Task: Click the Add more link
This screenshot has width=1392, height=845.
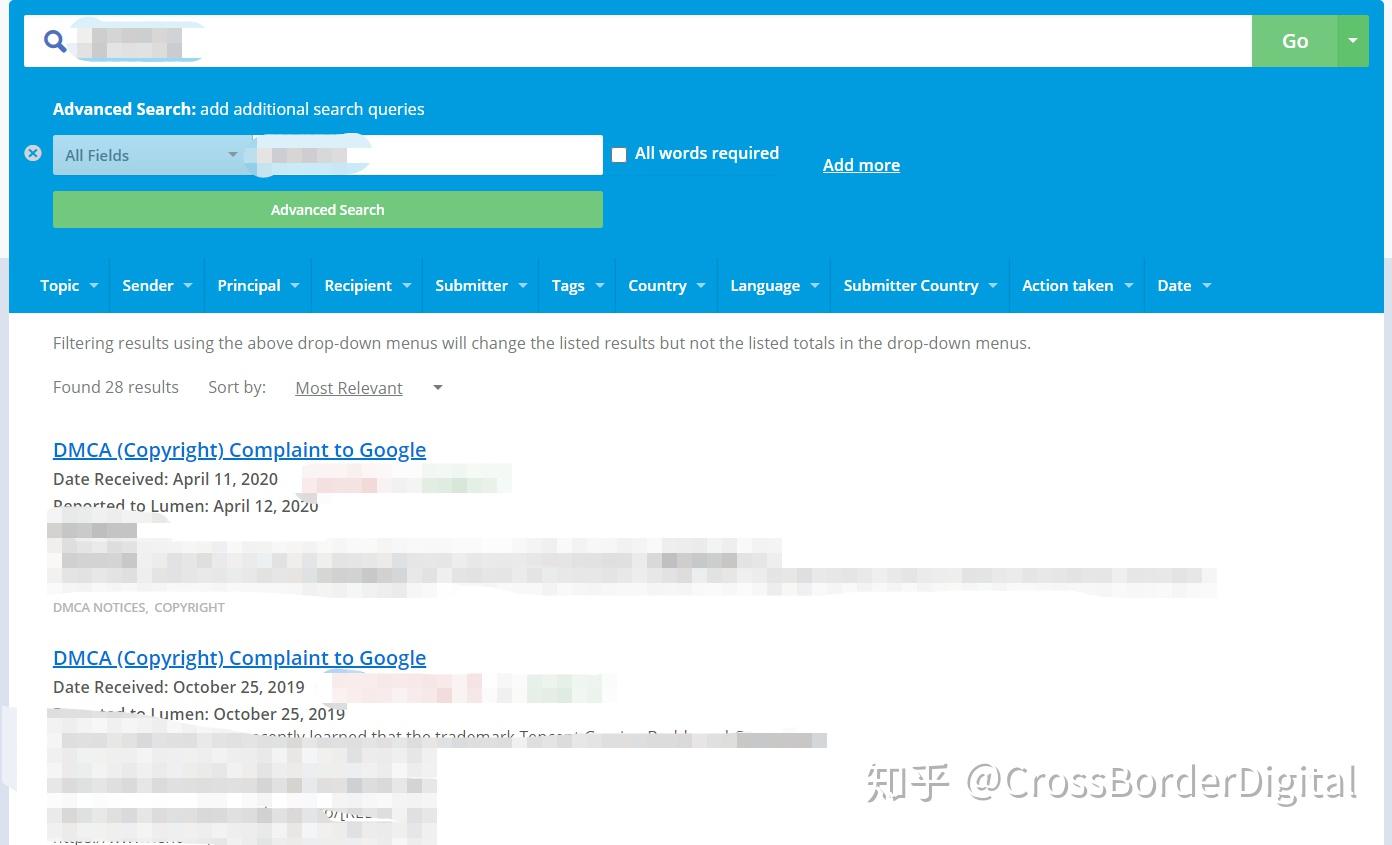Action: coord(861,165)
